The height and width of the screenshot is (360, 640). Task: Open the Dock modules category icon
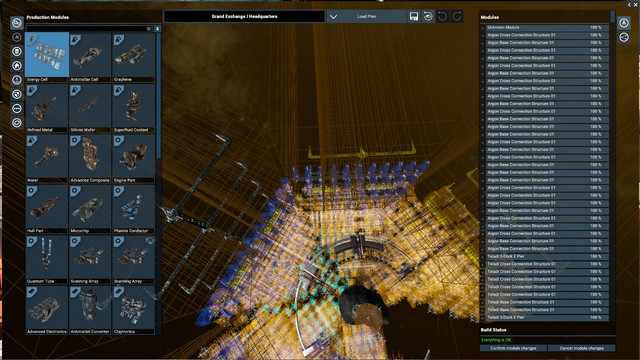click(x=17, y=80)
